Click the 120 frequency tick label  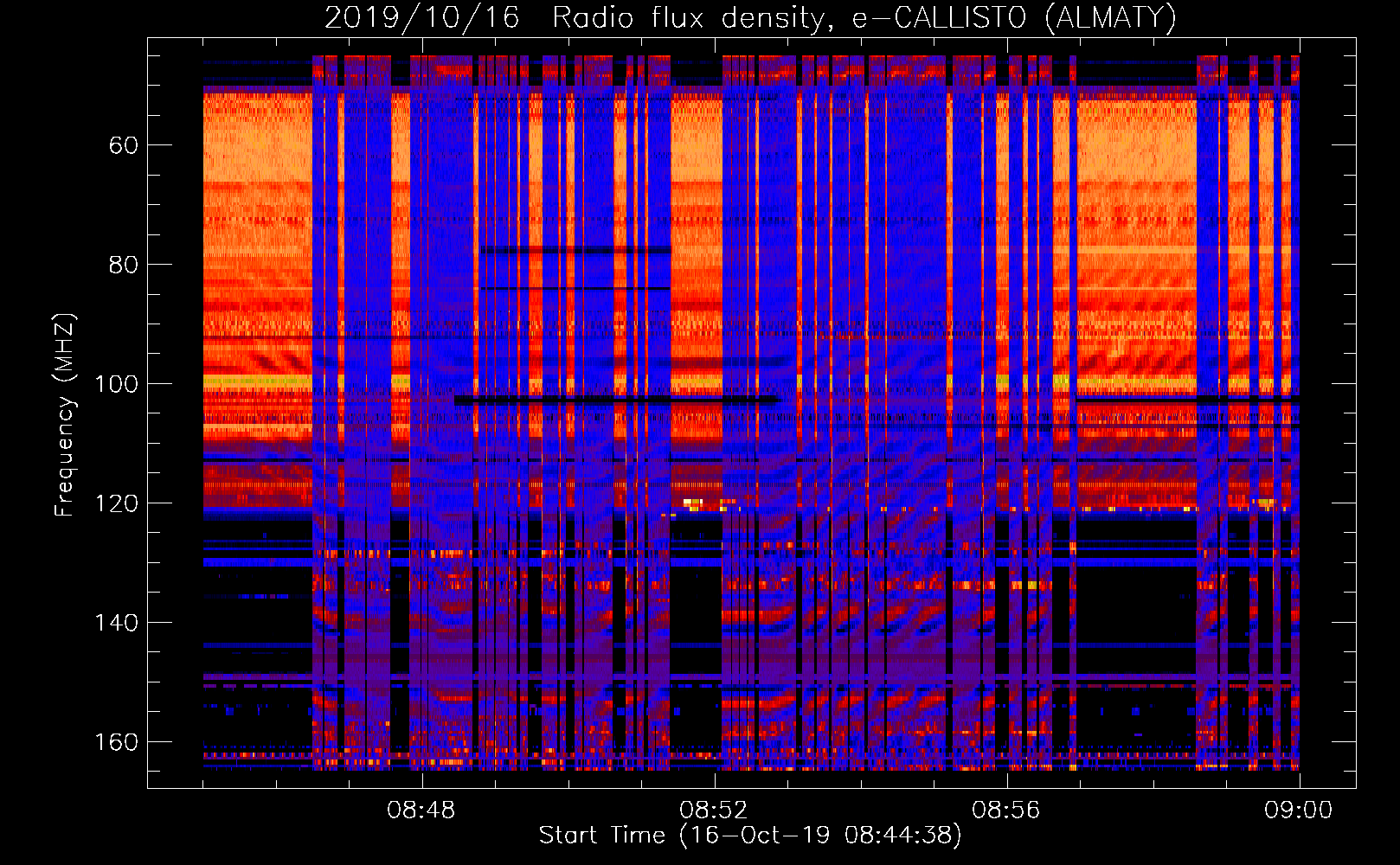click(117, 503)
